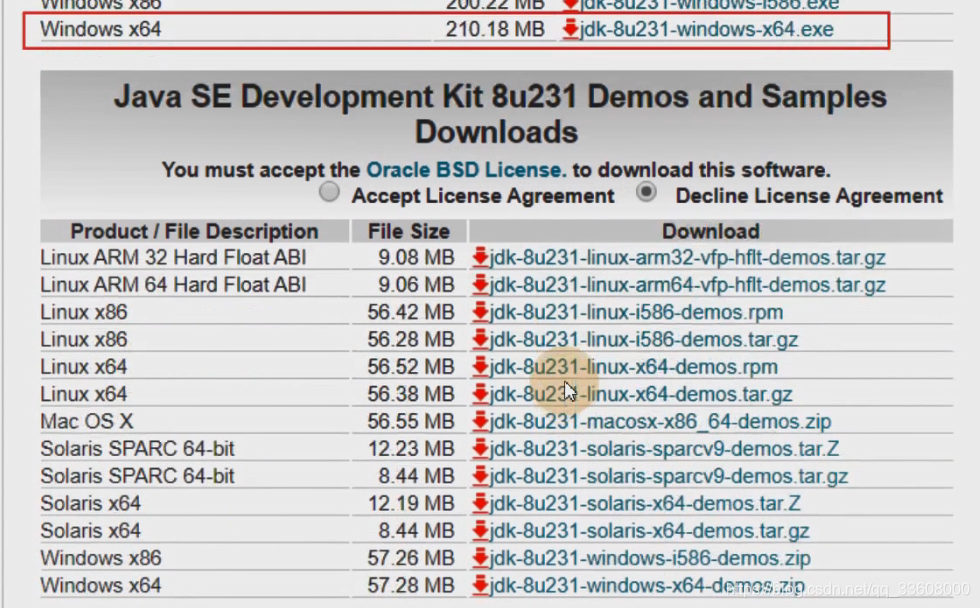Image resolution: width=980 pixels, height=608 pixels.
Task: Click the download icon for linux-i586-demos.rpm
Action: pyautogui.click(x=480, y=311)
